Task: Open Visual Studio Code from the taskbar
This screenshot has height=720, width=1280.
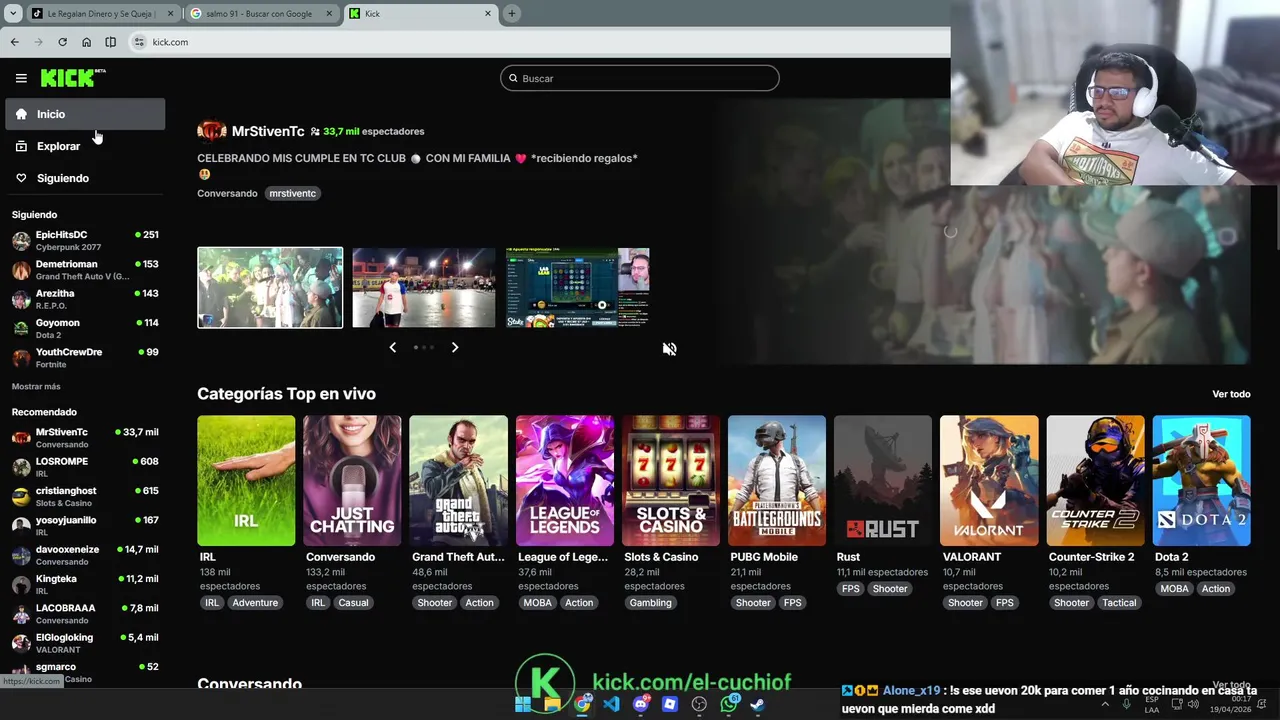Action: [x=611, y=704]
